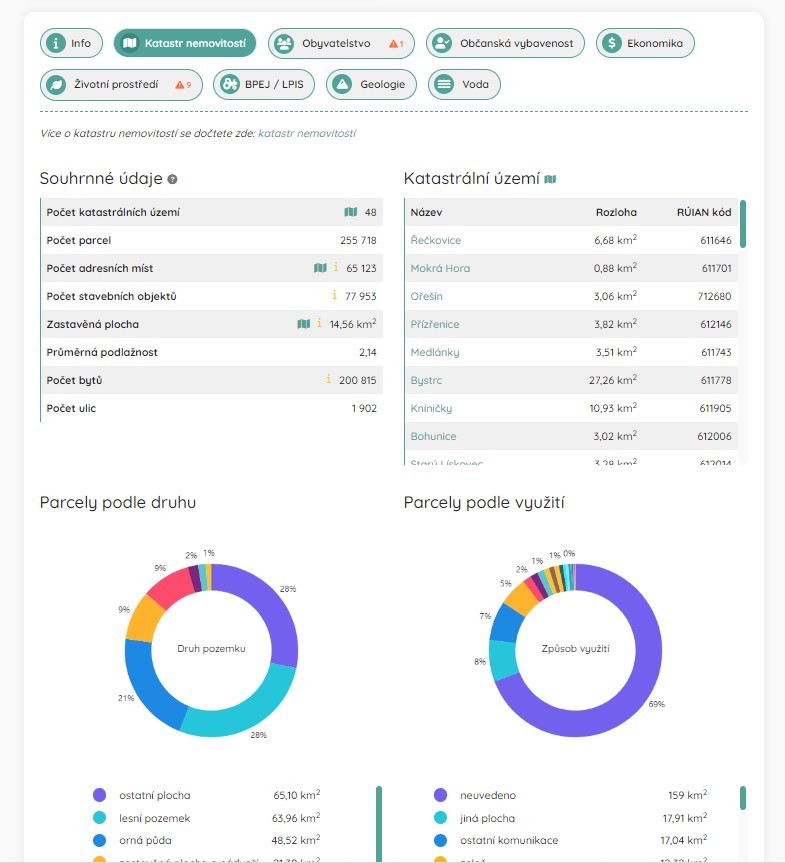Click the Parcely podle využití legend scrollbar
Image resolution: width=785 pixels, height=863 pixels.
click(743, 798)
